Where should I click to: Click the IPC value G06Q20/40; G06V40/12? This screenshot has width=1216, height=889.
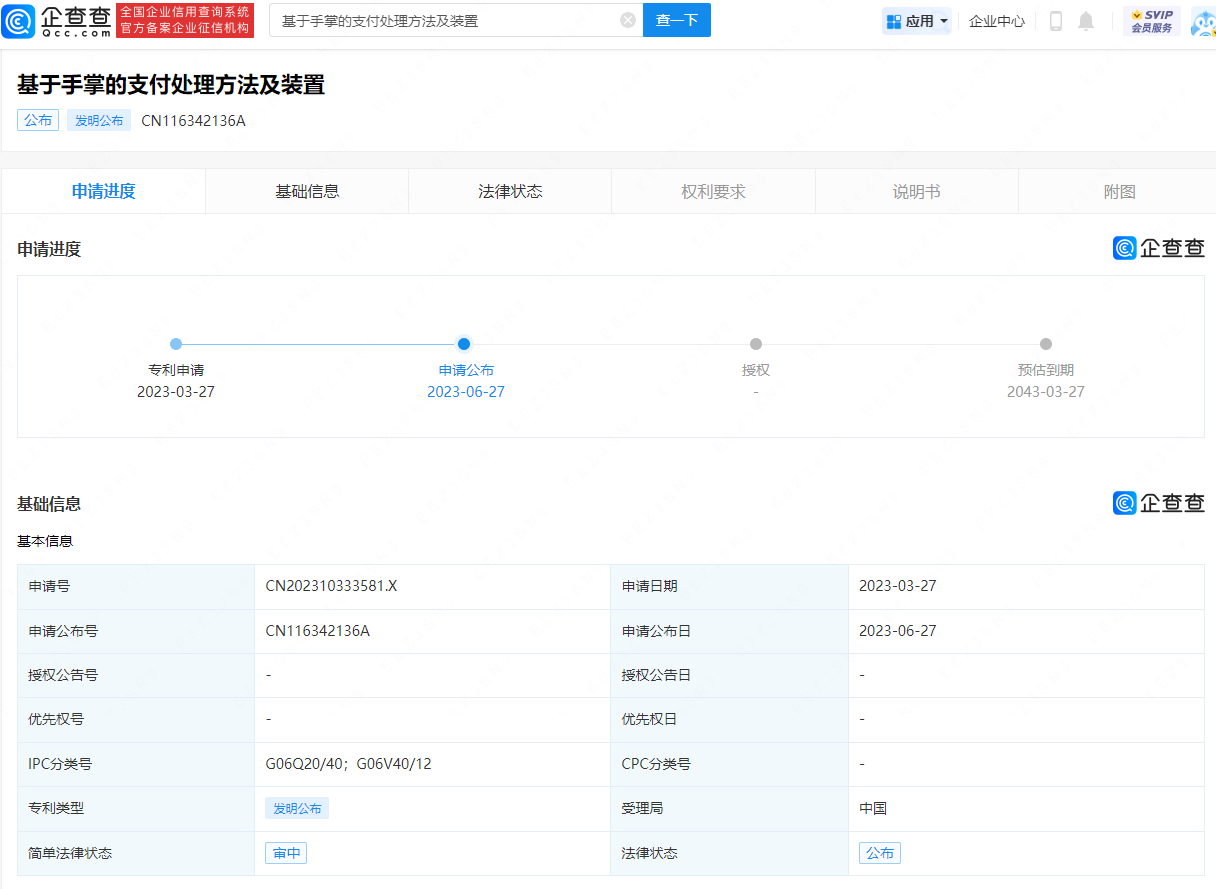(348, 764)
